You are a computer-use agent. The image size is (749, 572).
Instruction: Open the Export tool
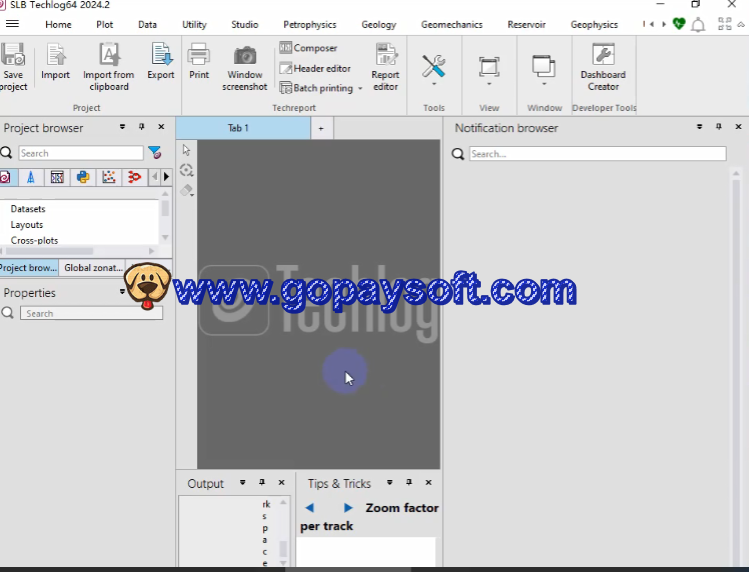161,61
